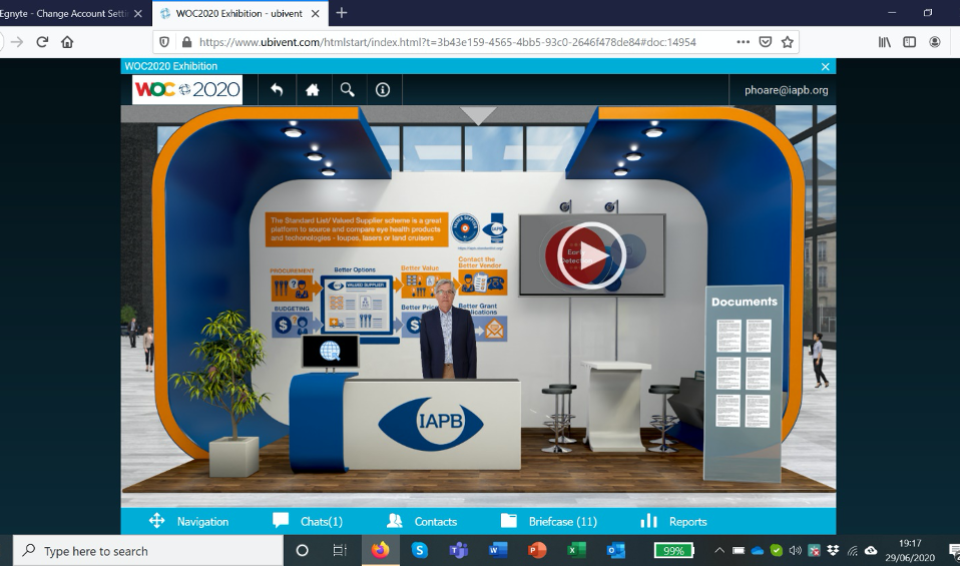
Task: Open Reports in bottom bar
Action: pos(673,521)
